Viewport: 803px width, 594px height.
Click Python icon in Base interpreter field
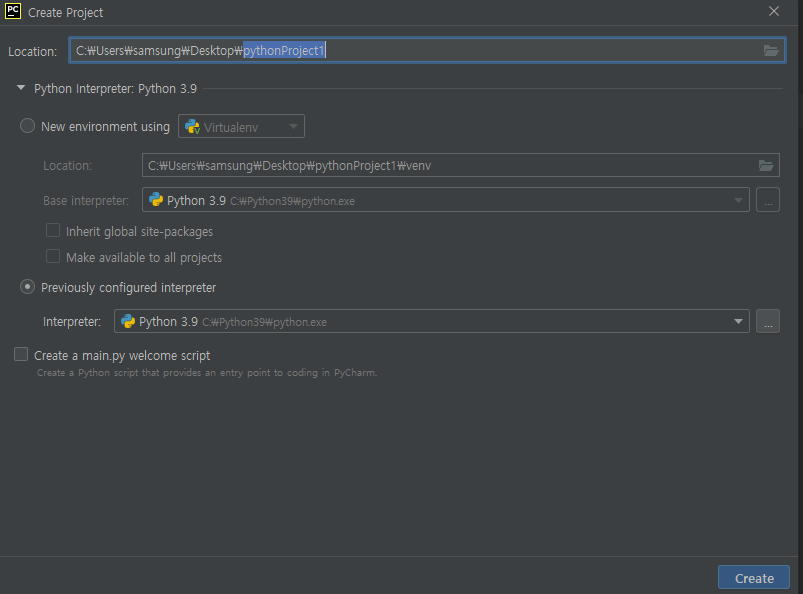(x=156, y=200)
